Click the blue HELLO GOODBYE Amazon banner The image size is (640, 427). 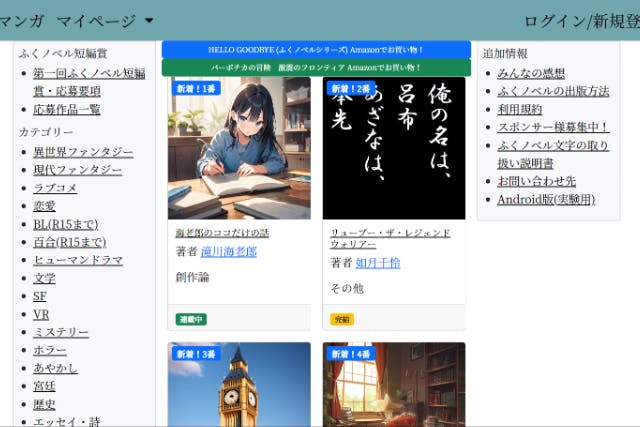pyautogui.click(x=316, y=49)
